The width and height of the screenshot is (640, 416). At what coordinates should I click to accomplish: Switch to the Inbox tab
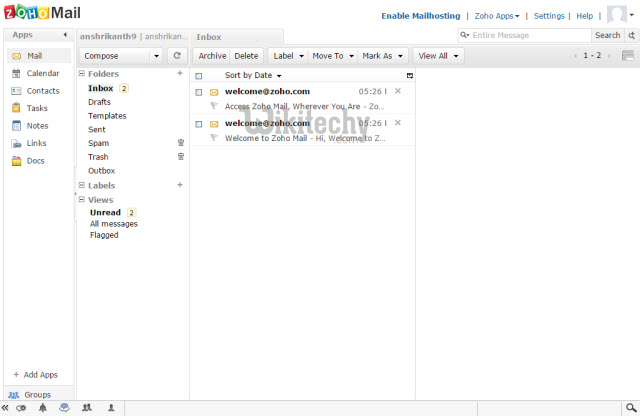(237, 37)
